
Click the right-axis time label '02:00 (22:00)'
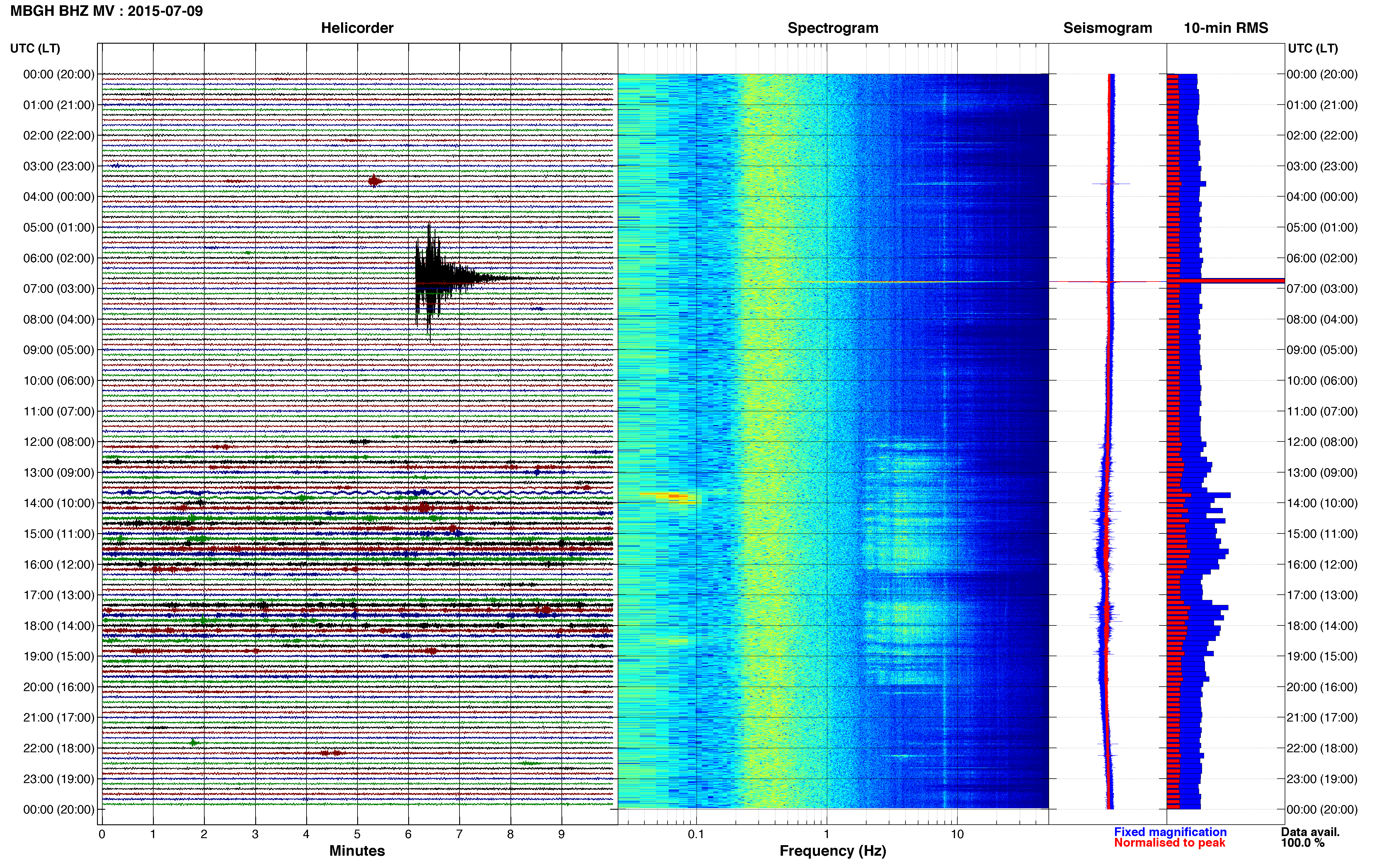pos(1322,135)
